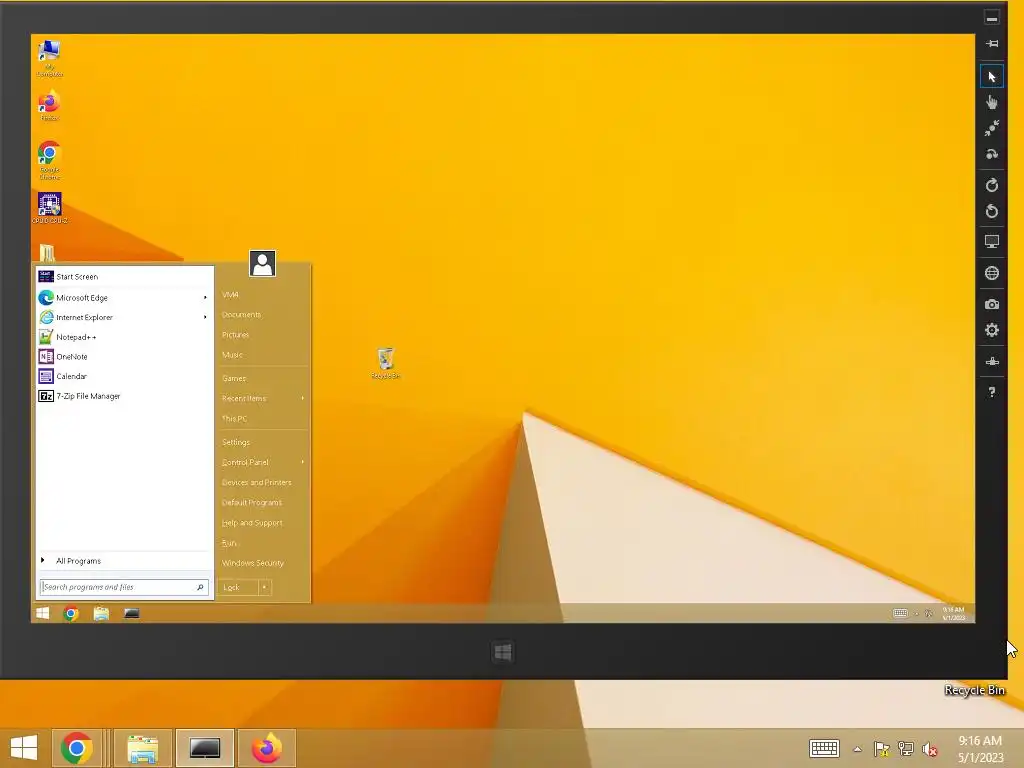Image resolution: width=1024 pixels, height=768 pixels.
Task: Open File Explorer on simulator's inner taskbar
Action: (101, 613)
